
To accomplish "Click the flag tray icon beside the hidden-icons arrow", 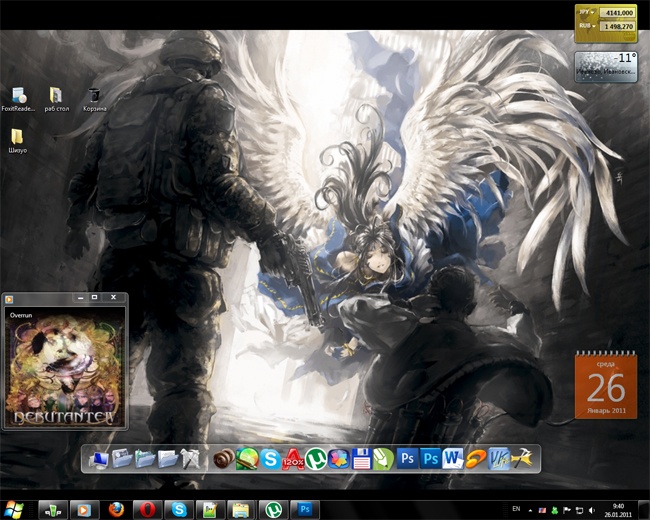I will (542, 510).
